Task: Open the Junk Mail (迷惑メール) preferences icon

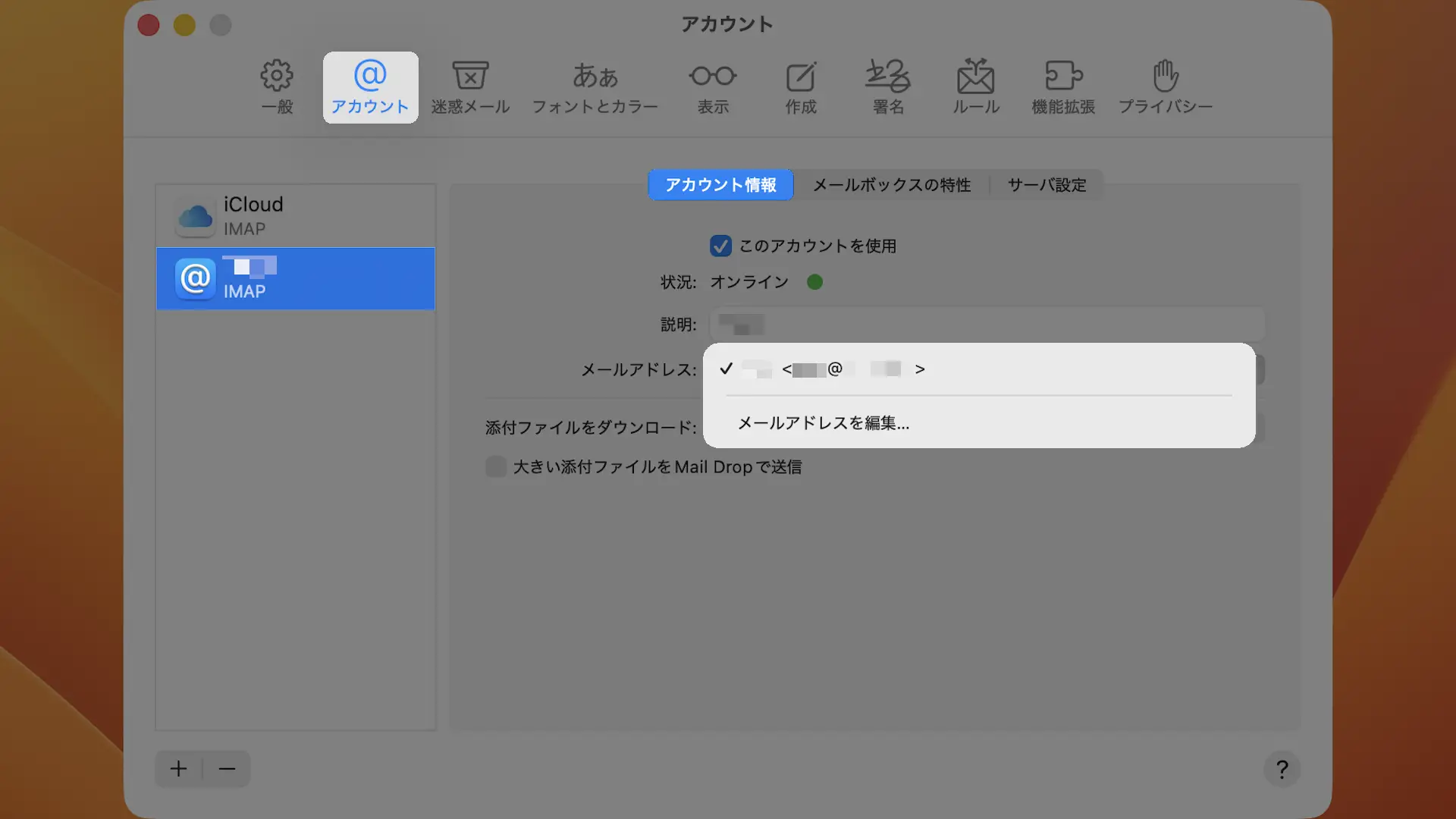Action: (470, 86)
